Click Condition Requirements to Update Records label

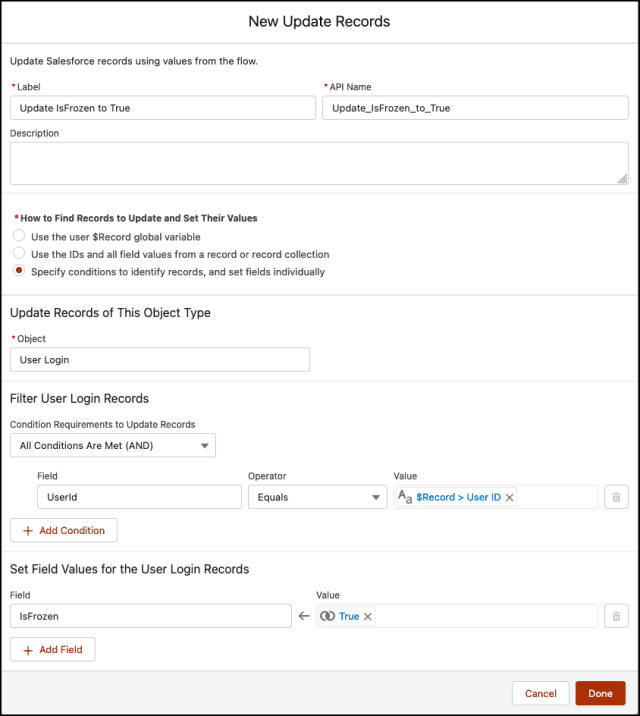pos(103,425)
